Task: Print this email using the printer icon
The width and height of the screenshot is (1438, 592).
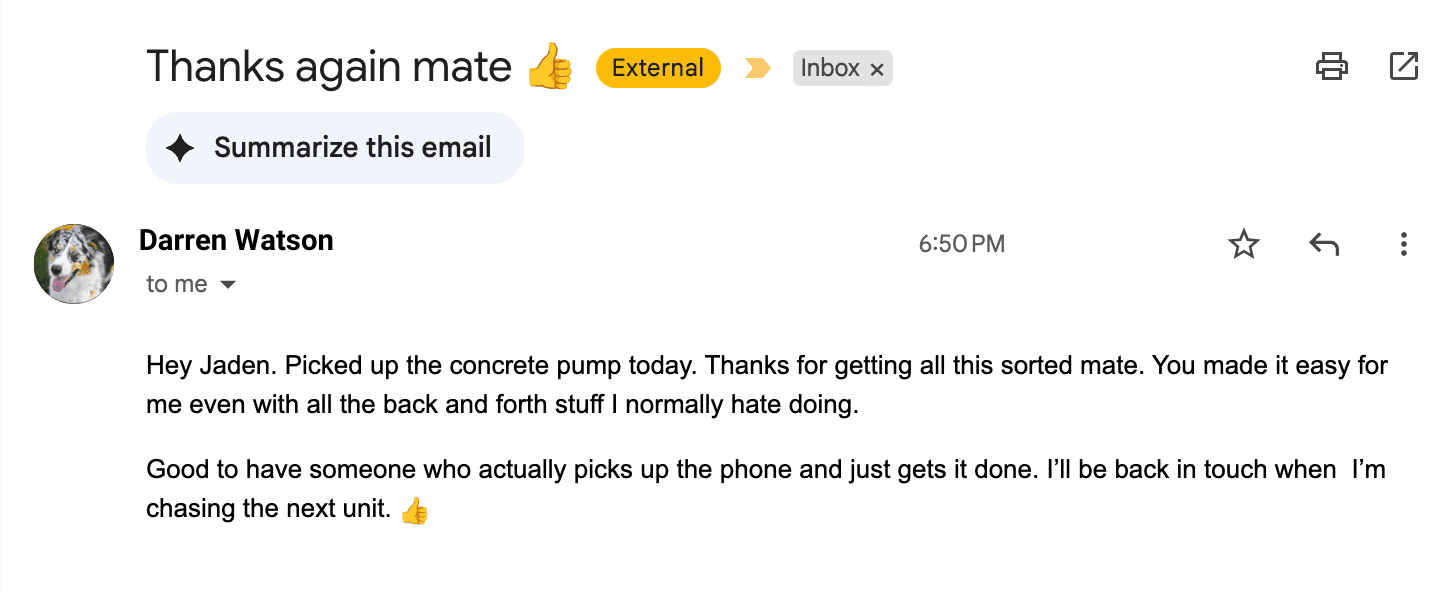Action: tap(1331, 67)
